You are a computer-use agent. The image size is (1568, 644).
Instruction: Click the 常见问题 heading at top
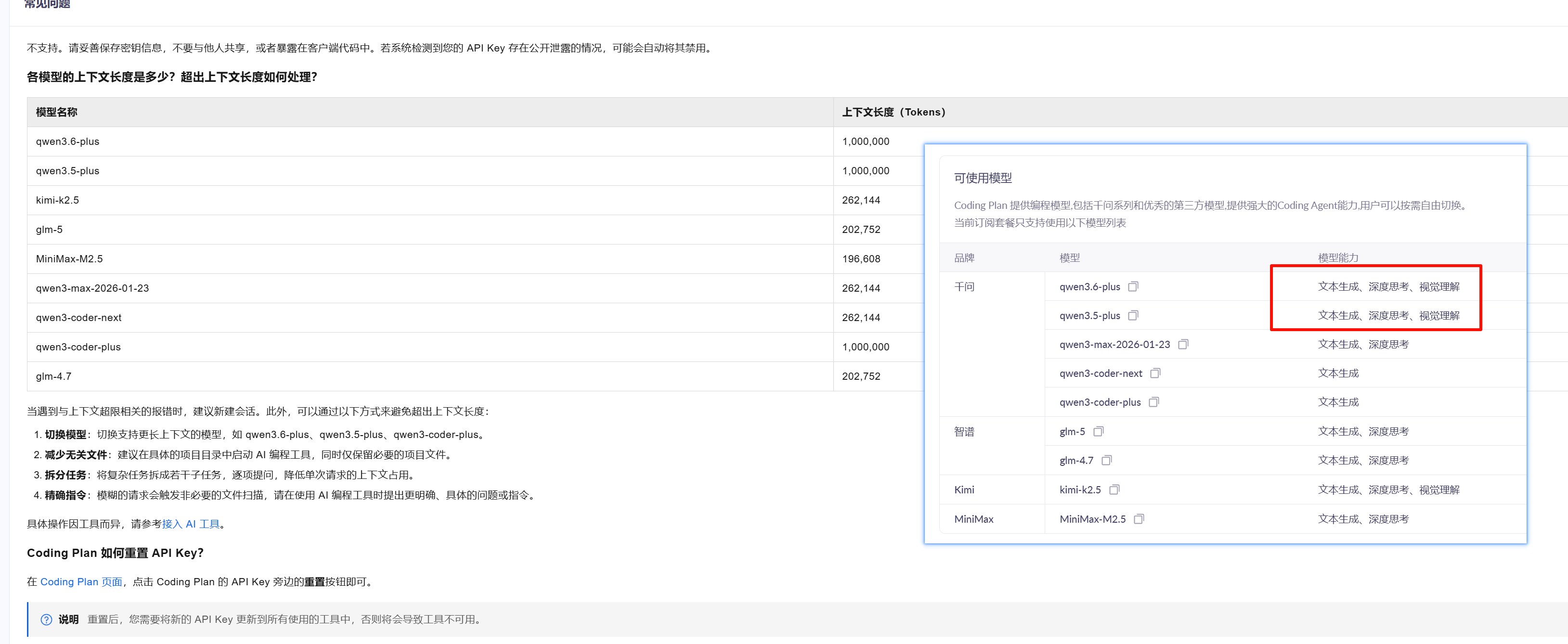click(x=47, y=4)
